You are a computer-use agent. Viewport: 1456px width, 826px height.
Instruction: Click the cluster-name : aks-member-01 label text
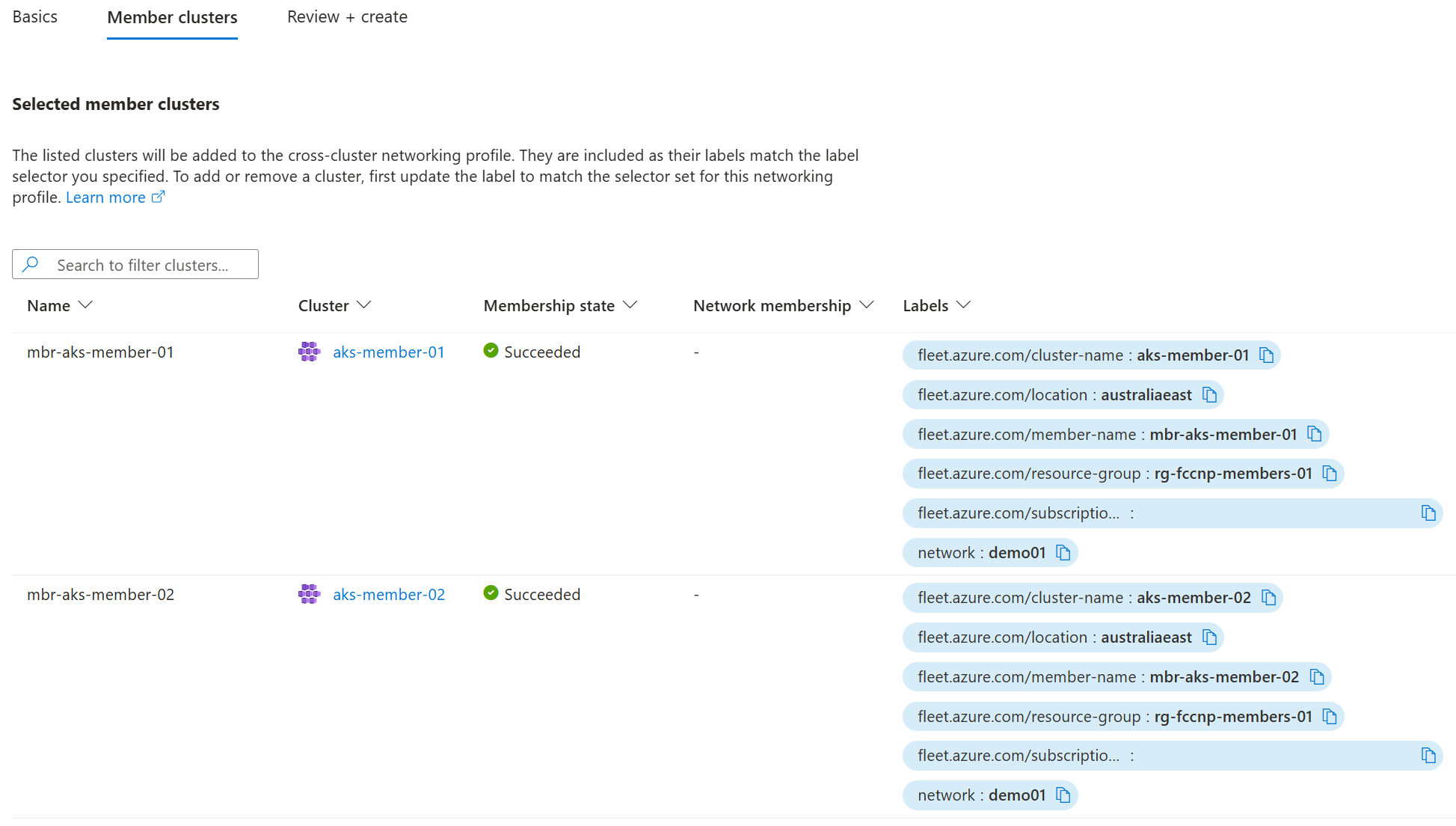1084,355
